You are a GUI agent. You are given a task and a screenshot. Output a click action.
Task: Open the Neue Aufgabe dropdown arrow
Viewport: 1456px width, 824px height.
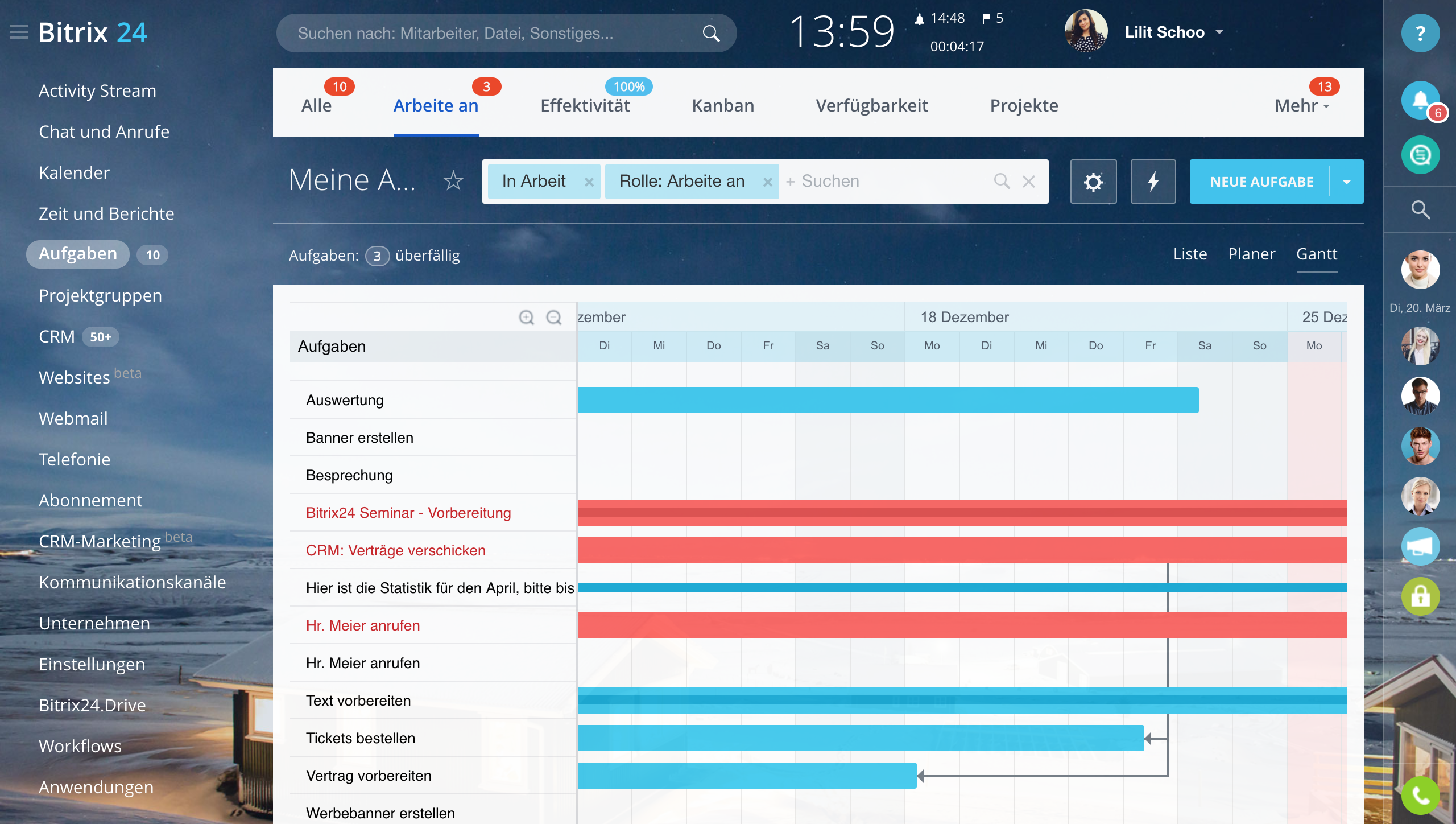1346,182
